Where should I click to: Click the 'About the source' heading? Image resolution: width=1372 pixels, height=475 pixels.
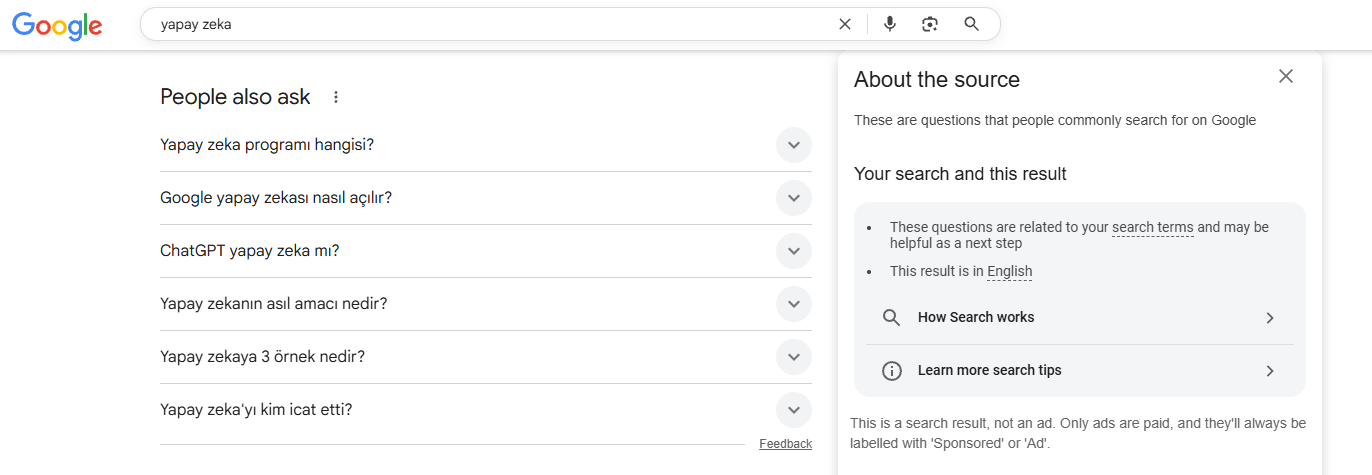[x=937, y=80]
